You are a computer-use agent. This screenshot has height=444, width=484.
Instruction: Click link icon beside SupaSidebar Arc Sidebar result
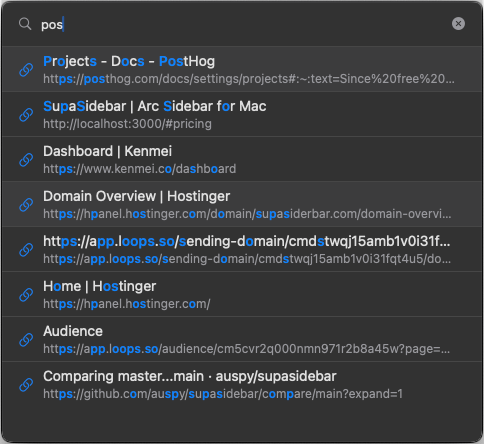(x=26, y=115)
